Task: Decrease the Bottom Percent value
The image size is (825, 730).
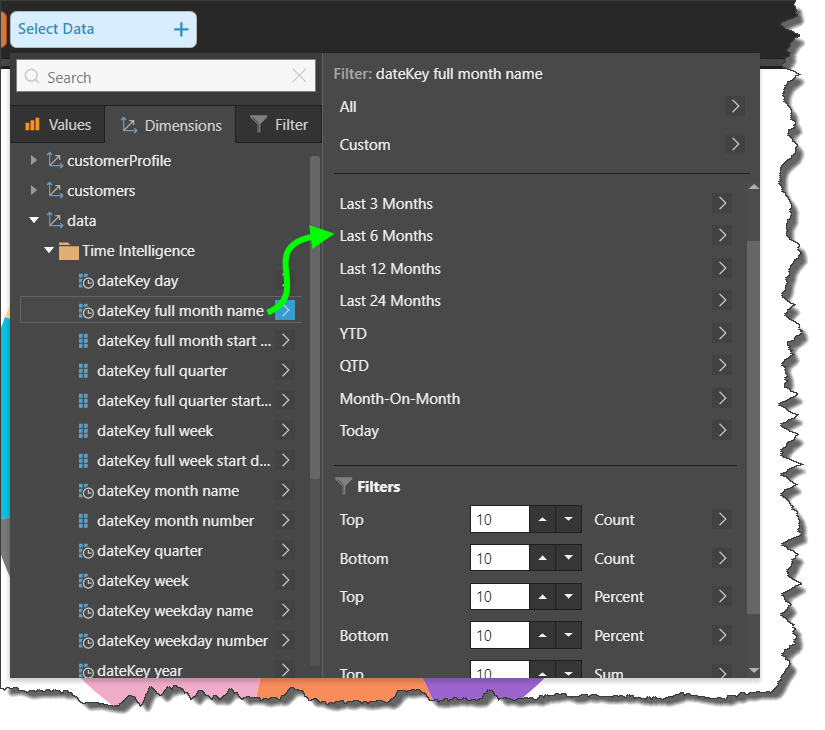Action: 568,635
